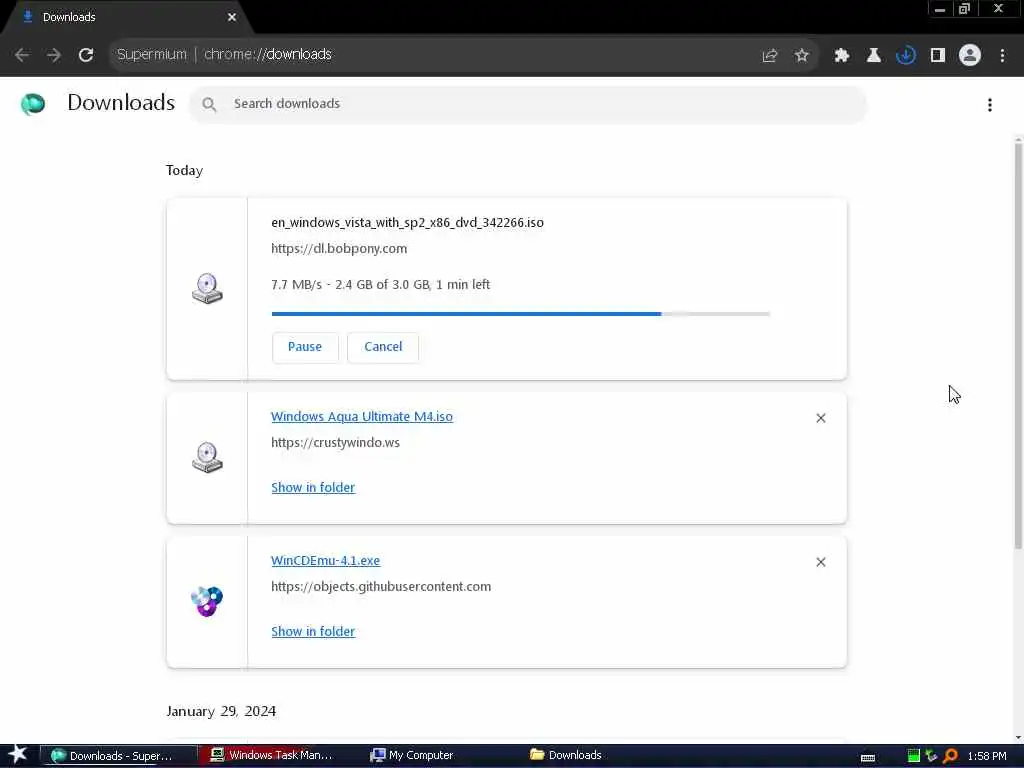Click the WinCDEmu application icon

207,601
